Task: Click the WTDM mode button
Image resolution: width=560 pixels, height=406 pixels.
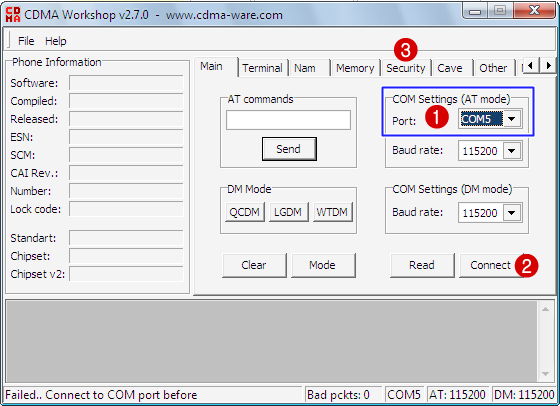Action: 332,212
